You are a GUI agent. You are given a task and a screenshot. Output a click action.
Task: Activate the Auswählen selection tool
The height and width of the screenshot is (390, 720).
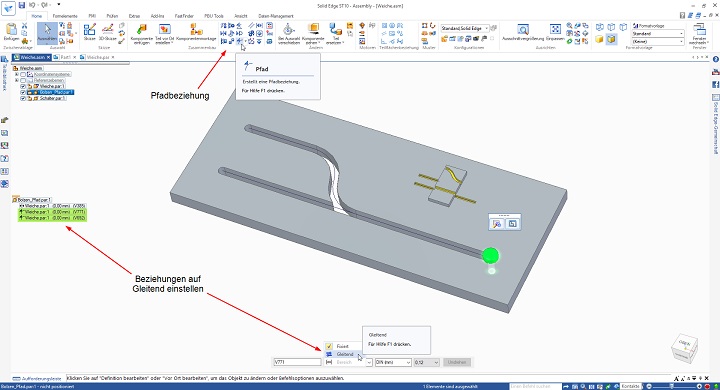click(47, 32)
